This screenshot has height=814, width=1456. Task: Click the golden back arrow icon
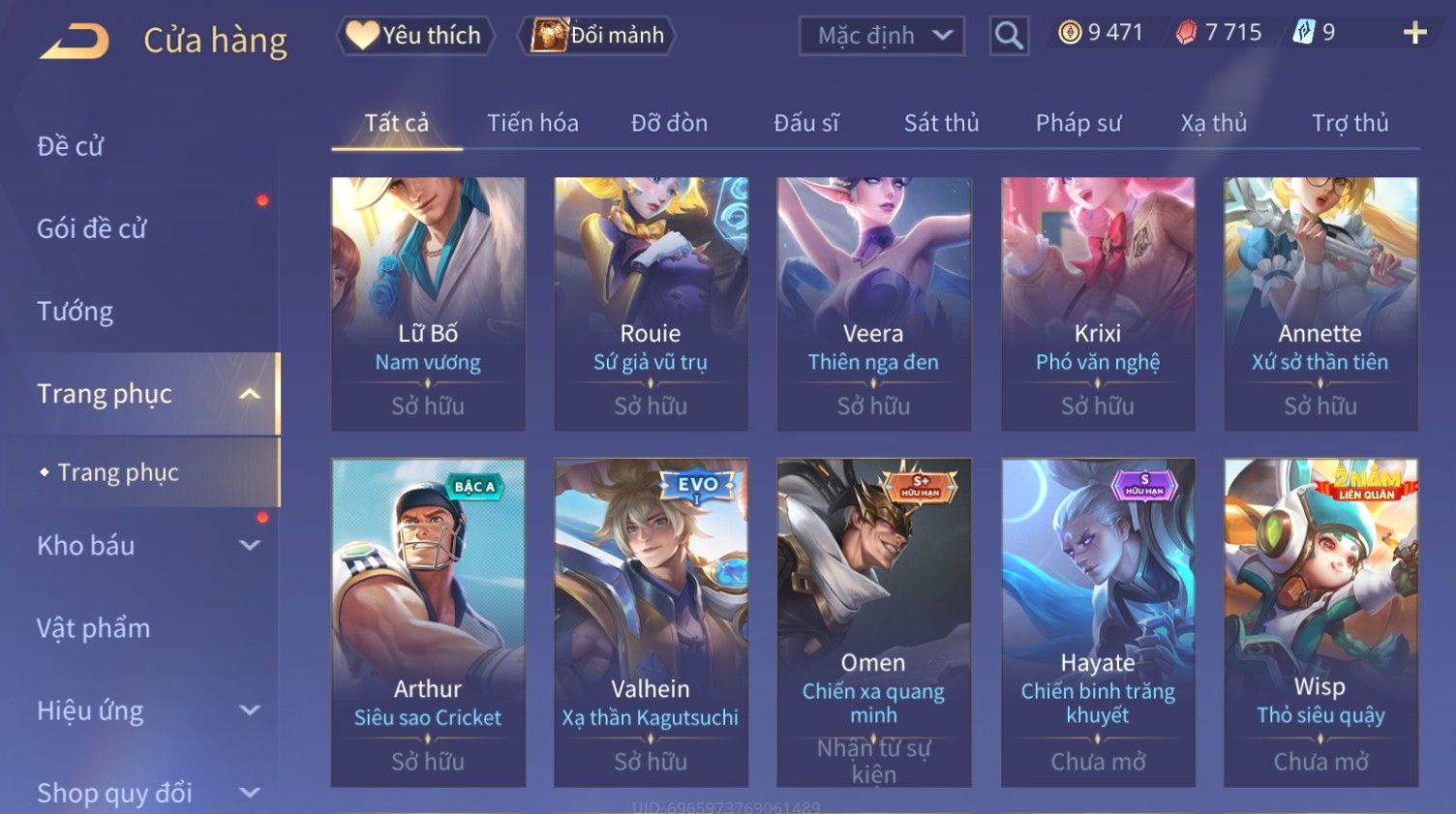[75, 42]
